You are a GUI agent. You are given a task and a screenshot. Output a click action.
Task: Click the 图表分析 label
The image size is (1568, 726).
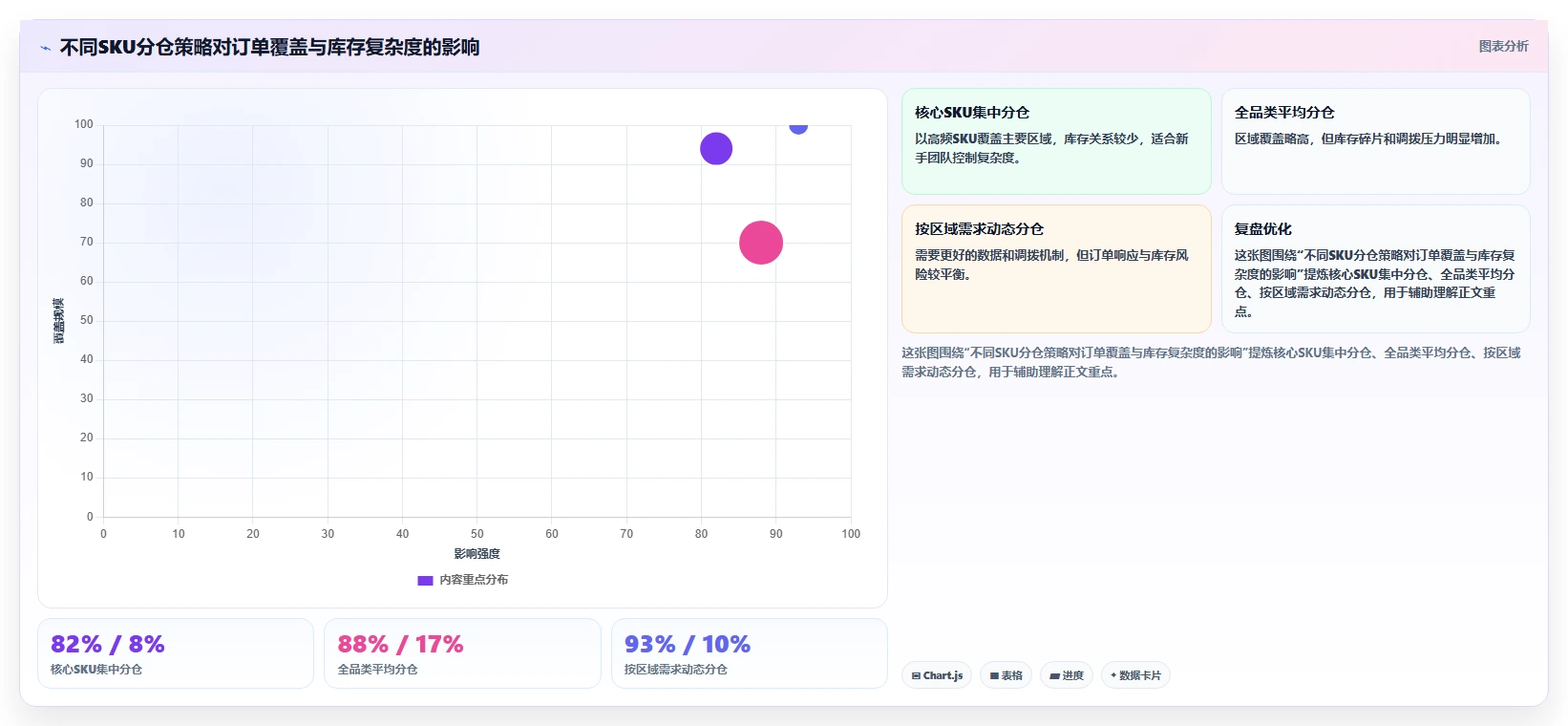coord(1503,46)
